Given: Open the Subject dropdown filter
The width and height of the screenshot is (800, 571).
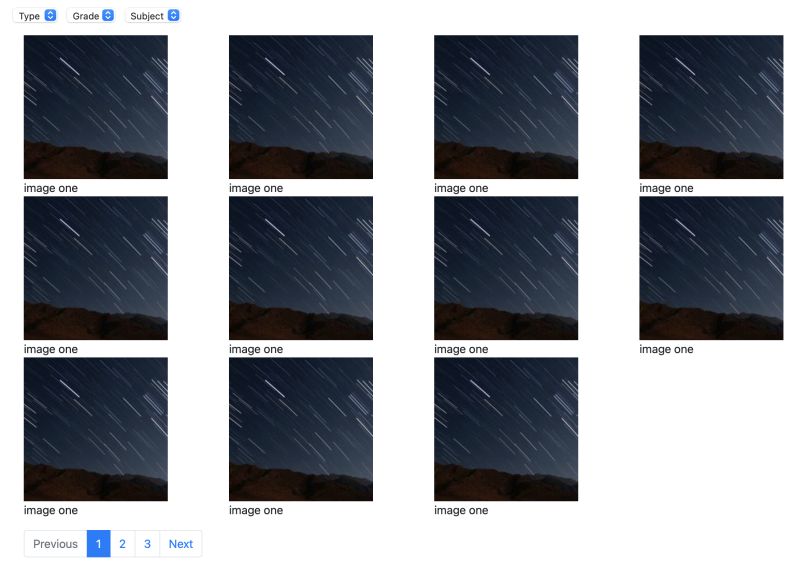Looking at the screenshot, I should [x=154, y=16].
